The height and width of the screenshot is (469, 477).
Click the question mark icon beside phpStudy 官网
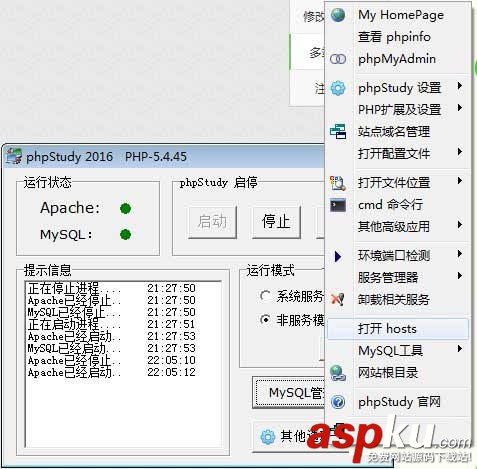click(x=338, y=402)
